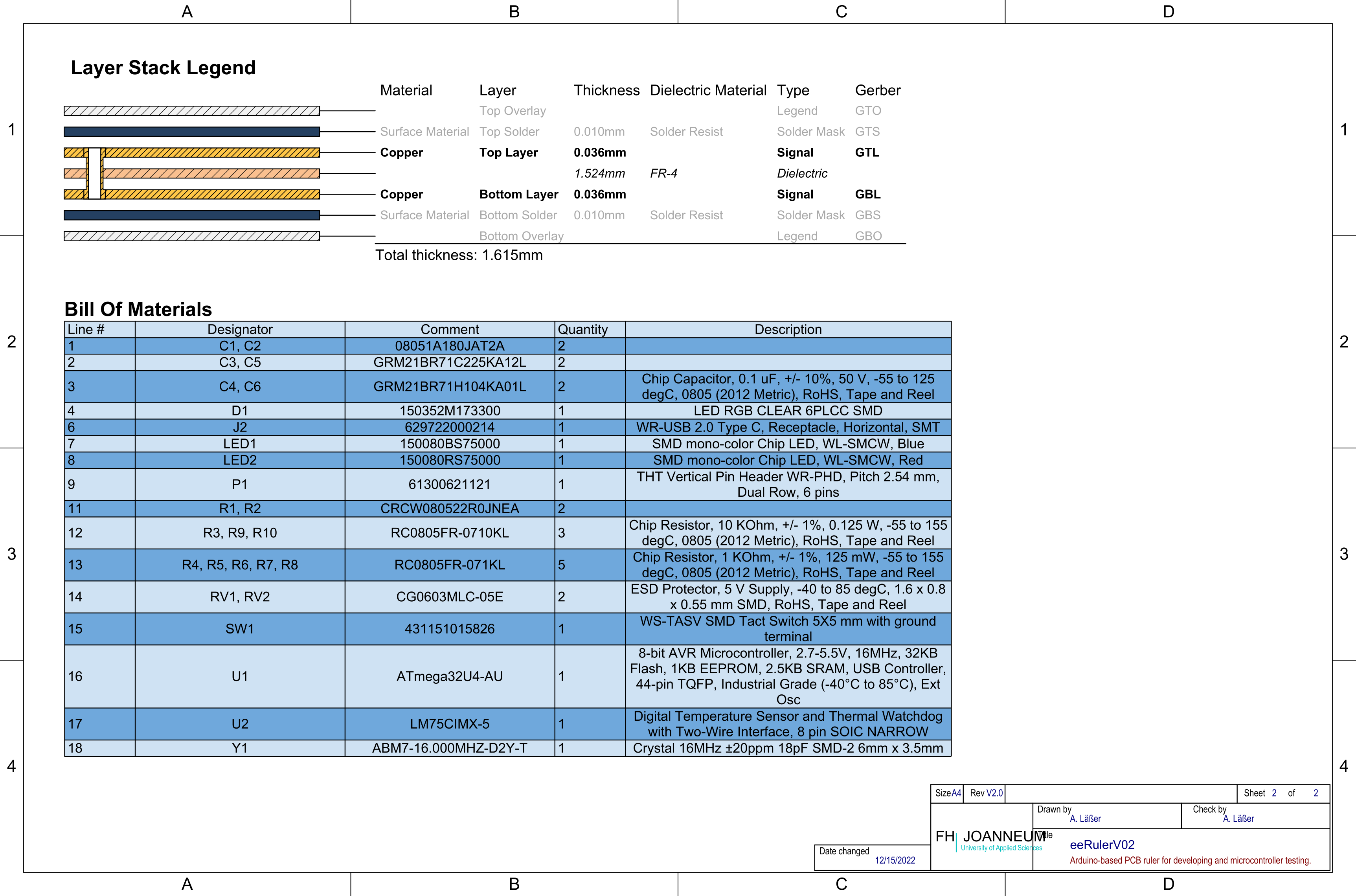Screen dimensions: 1356x896
Task: Click 'Drawn by' name A. Läßer
Action: [1085, 818]
